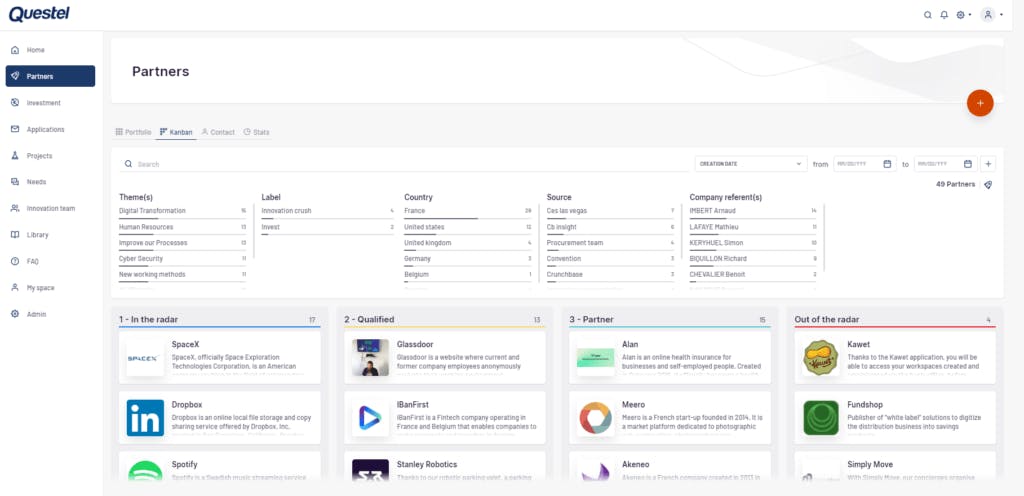Viewport: 1024px width, 496px height.
Task: Filter by country France
Action: 468,211
